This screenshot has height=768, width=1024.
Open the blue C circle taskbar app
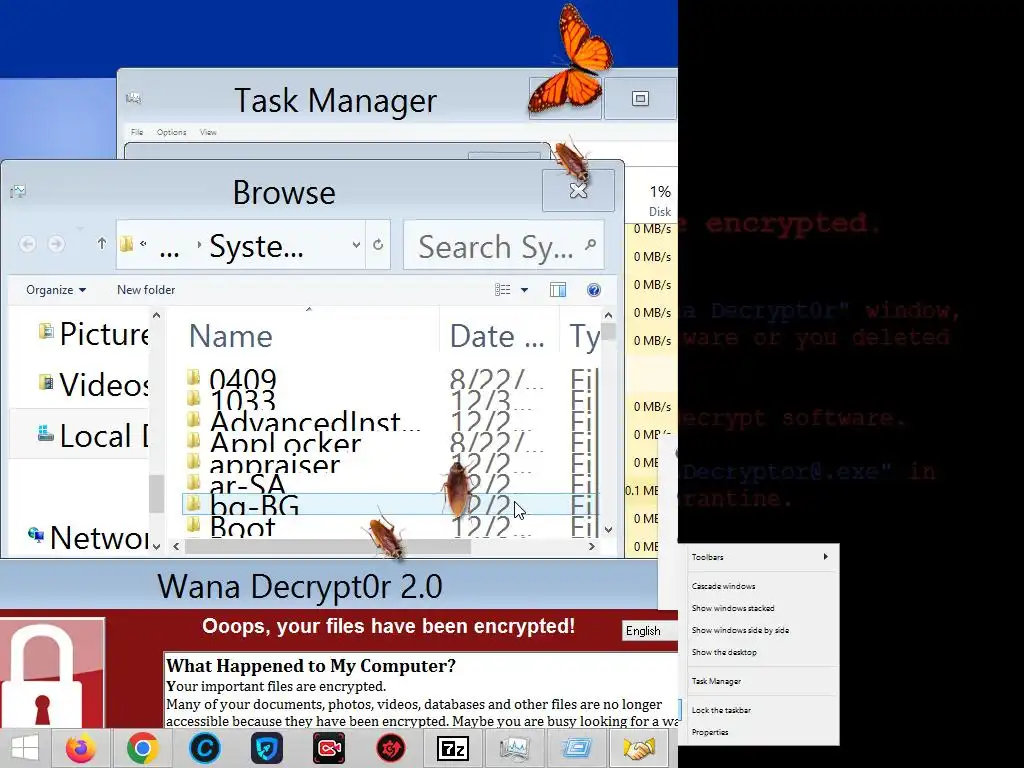[x=204, y=748]
